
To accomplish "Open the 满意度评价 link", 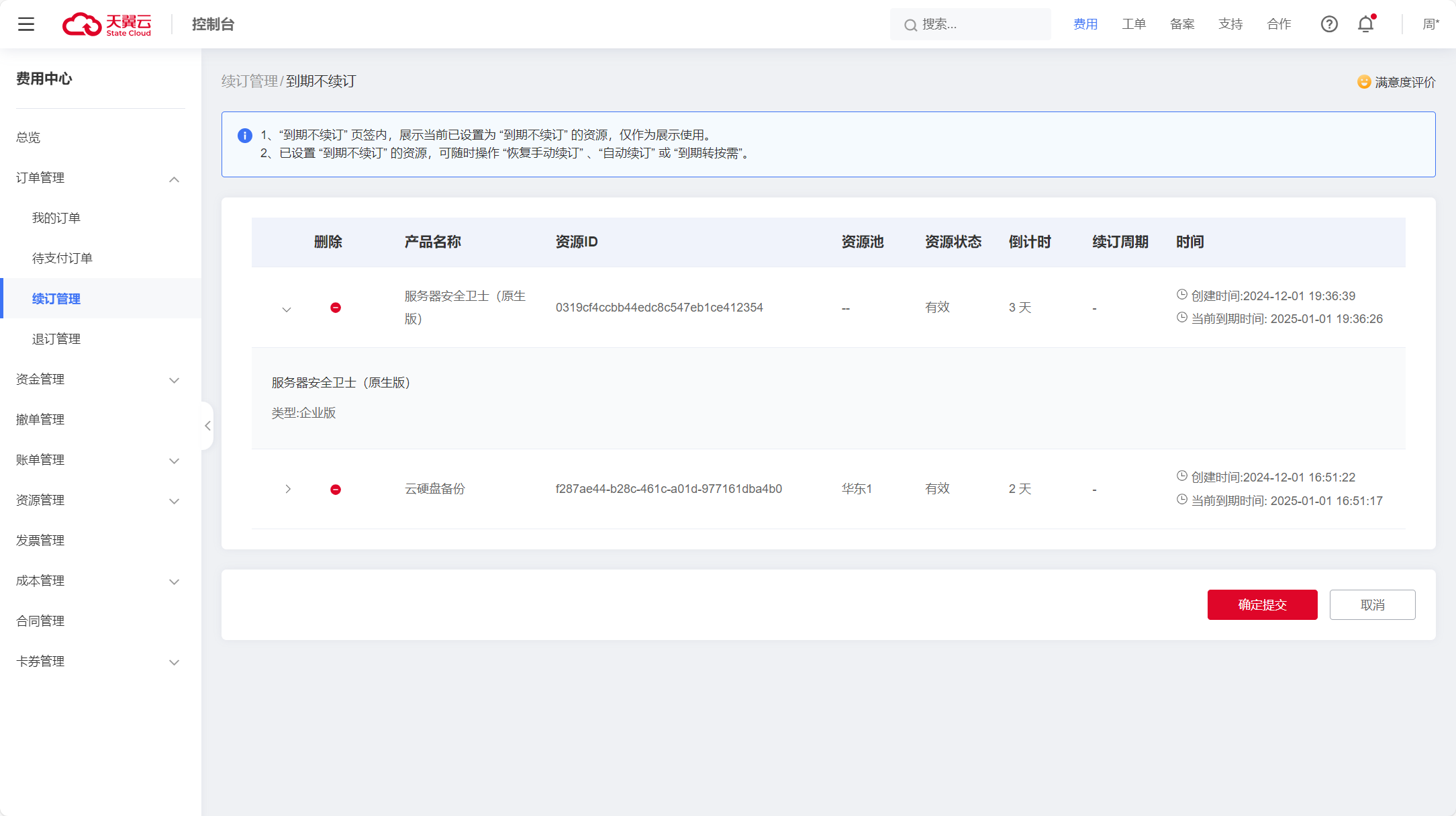I will click(1405, 82).
